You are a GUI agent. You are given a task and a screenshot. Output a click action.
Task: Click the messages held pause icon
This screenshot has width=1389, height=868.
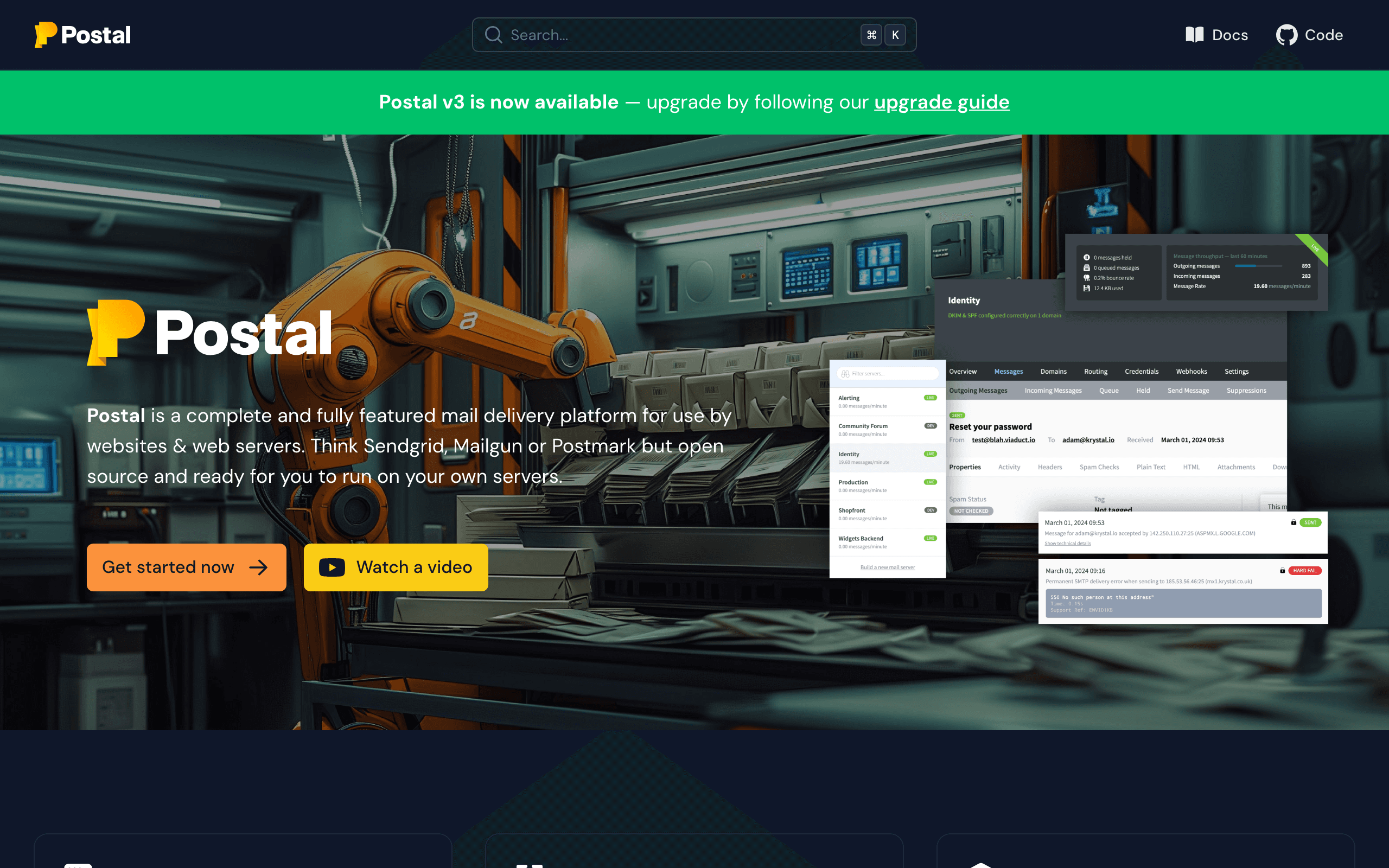pyautogui.click(x=1087, y=257)
